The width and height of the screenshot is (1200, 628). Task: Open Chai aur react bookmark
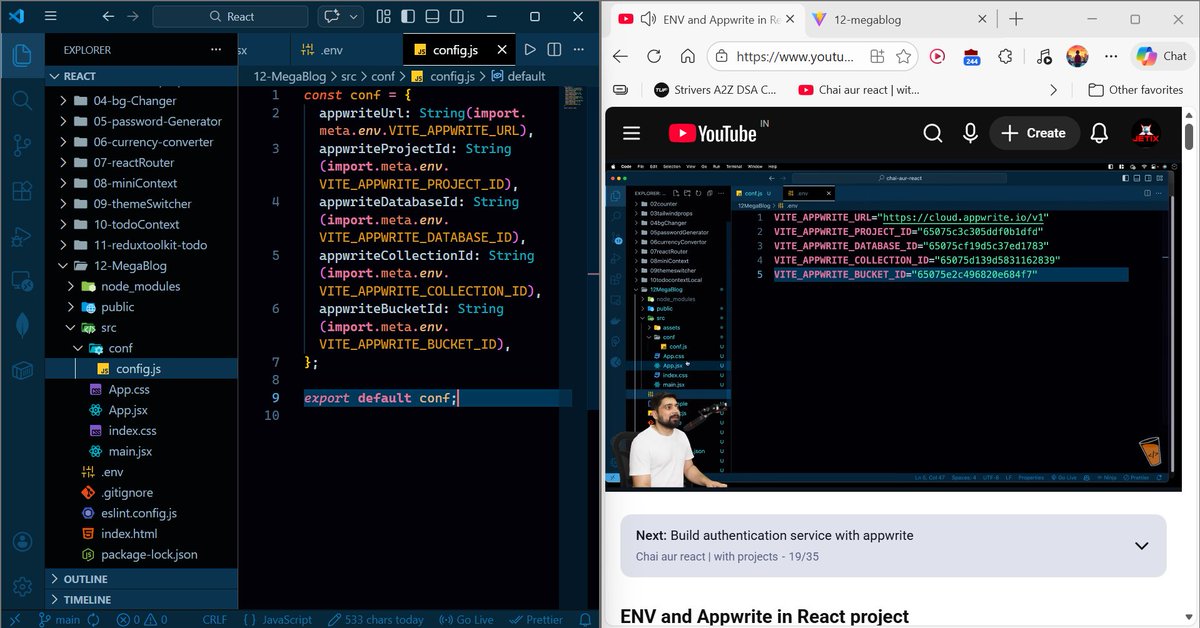pos(859,90)
